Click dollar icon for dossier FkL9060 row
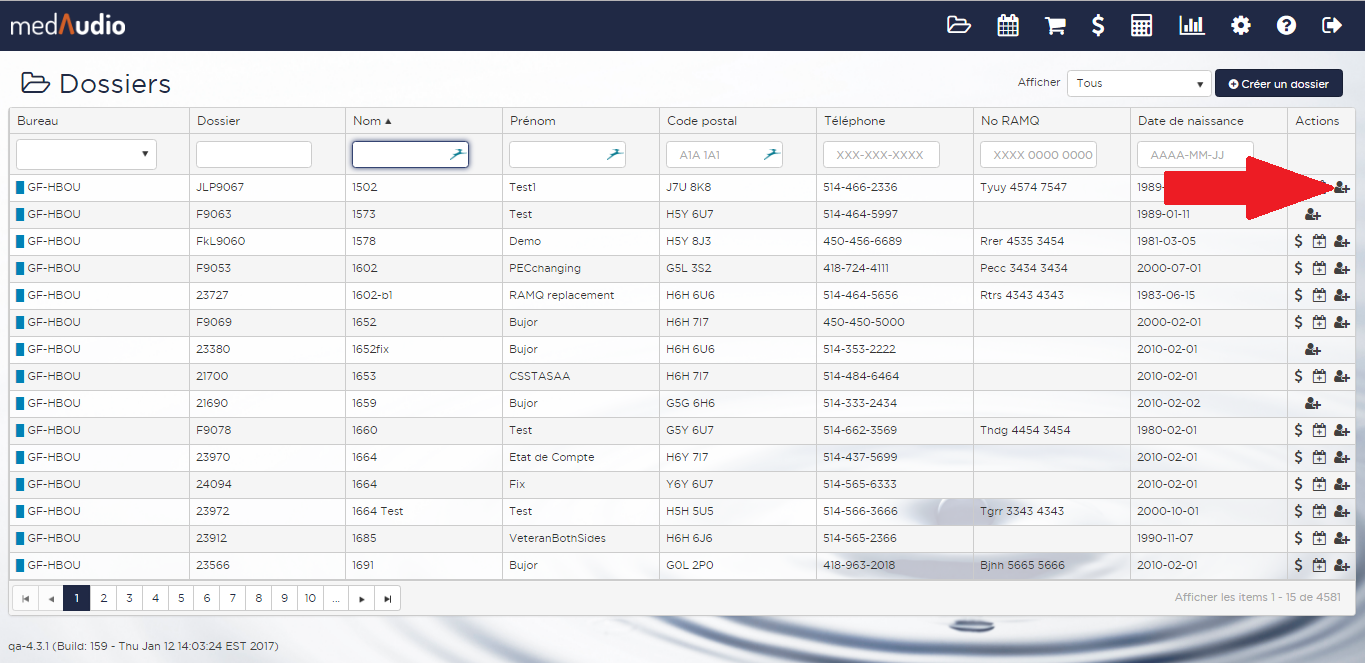1365x663 pixels. pos(1298,241)
